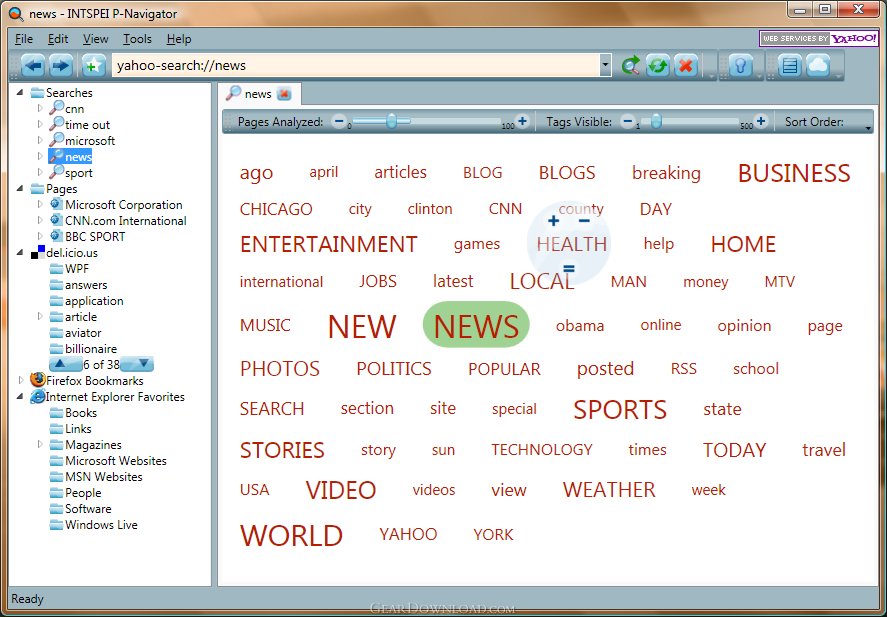Open the Tools menu
887x617 pixels.
[x=137, y=39]
